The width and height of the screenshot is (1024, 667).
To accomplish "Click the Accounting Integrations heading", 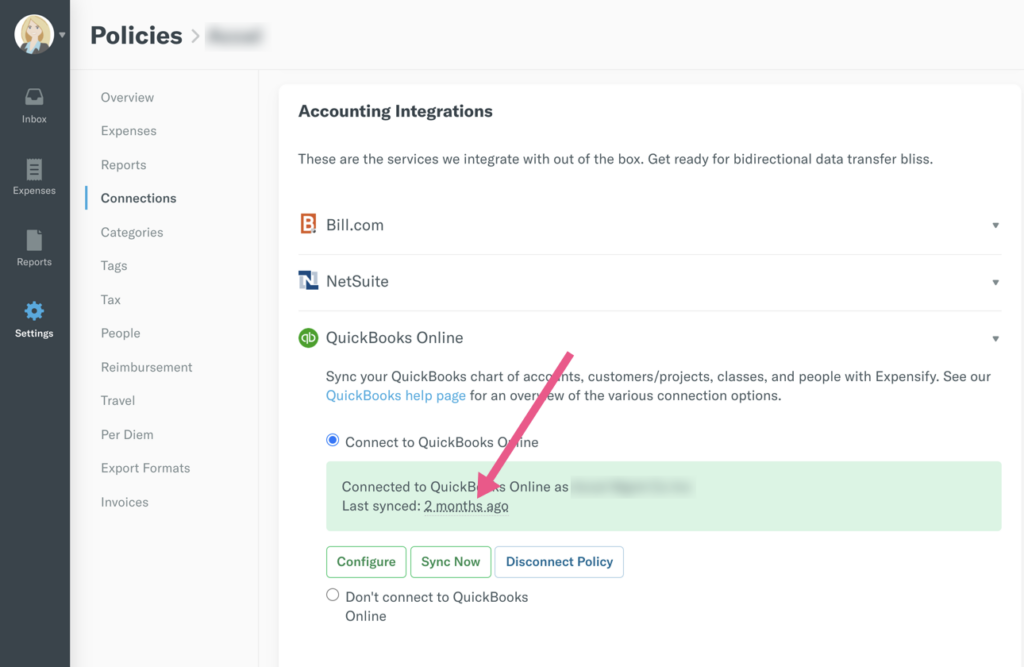I will pyautogui.click(x=395, y=111).
